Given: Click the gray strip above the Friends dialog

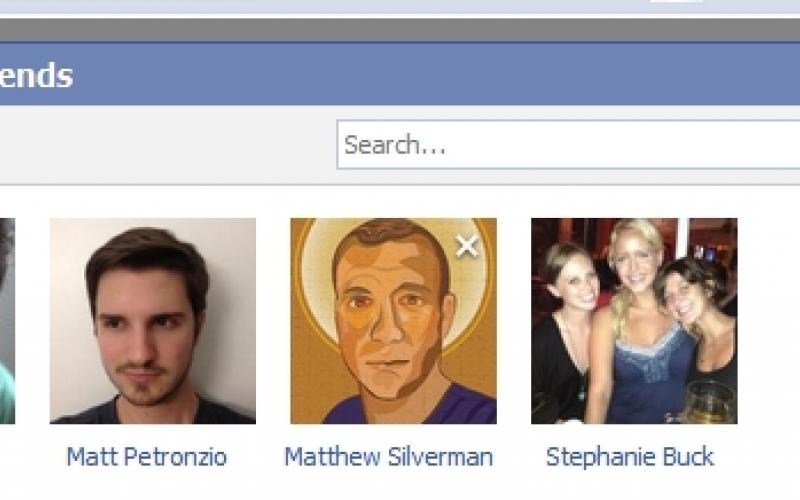Looking at the screenshot, I should tap(400, 30).
